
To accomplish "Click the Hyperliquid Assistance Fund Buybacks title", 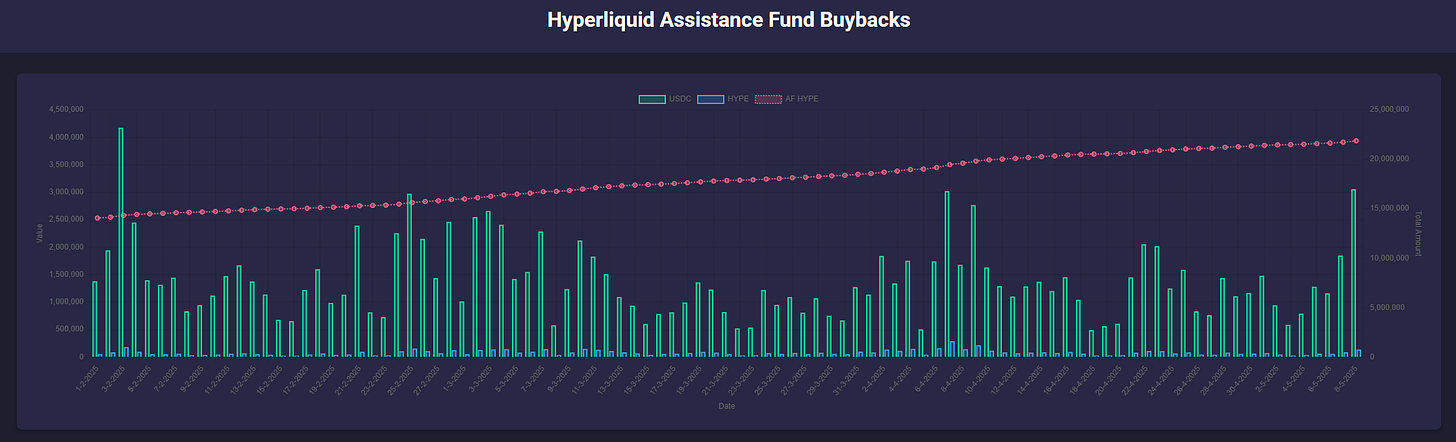I will click(728, 20).
